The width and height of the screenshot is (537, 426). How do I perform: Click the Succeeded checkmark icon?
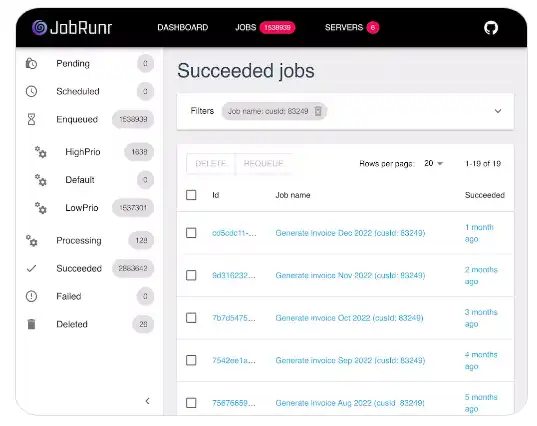click(31, 268)
